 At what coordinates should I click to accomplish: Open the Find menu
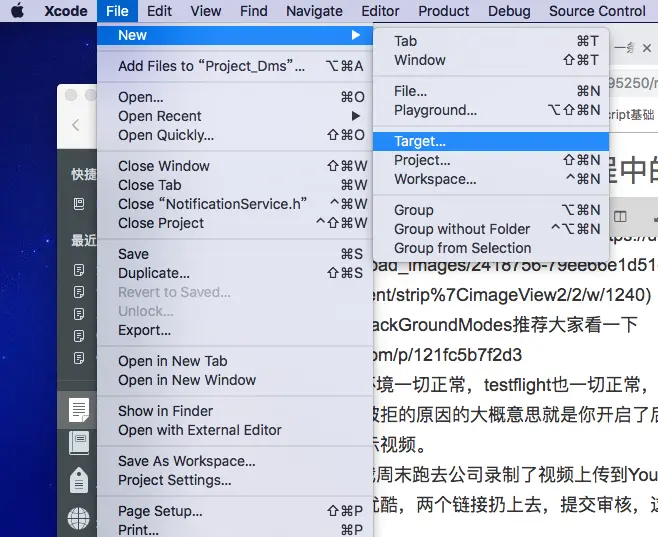click(253, 11)
